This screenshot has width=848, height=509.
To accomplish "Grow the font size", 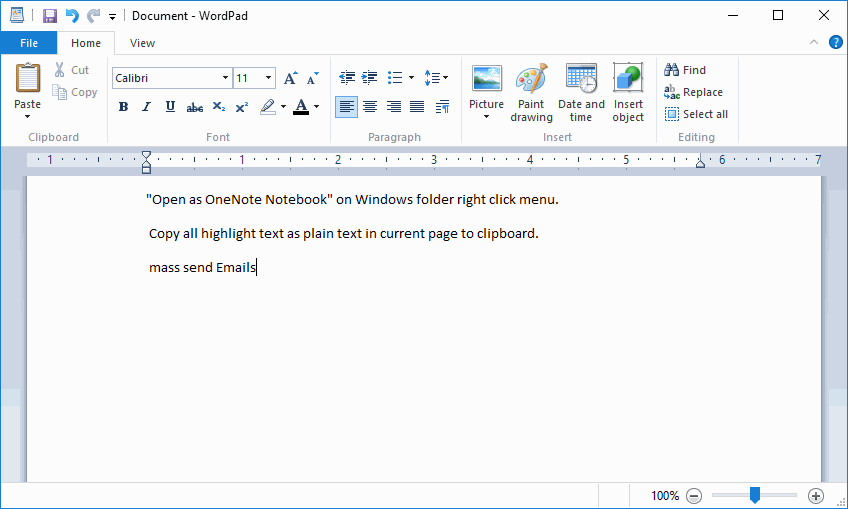I will tap(290, 78).
